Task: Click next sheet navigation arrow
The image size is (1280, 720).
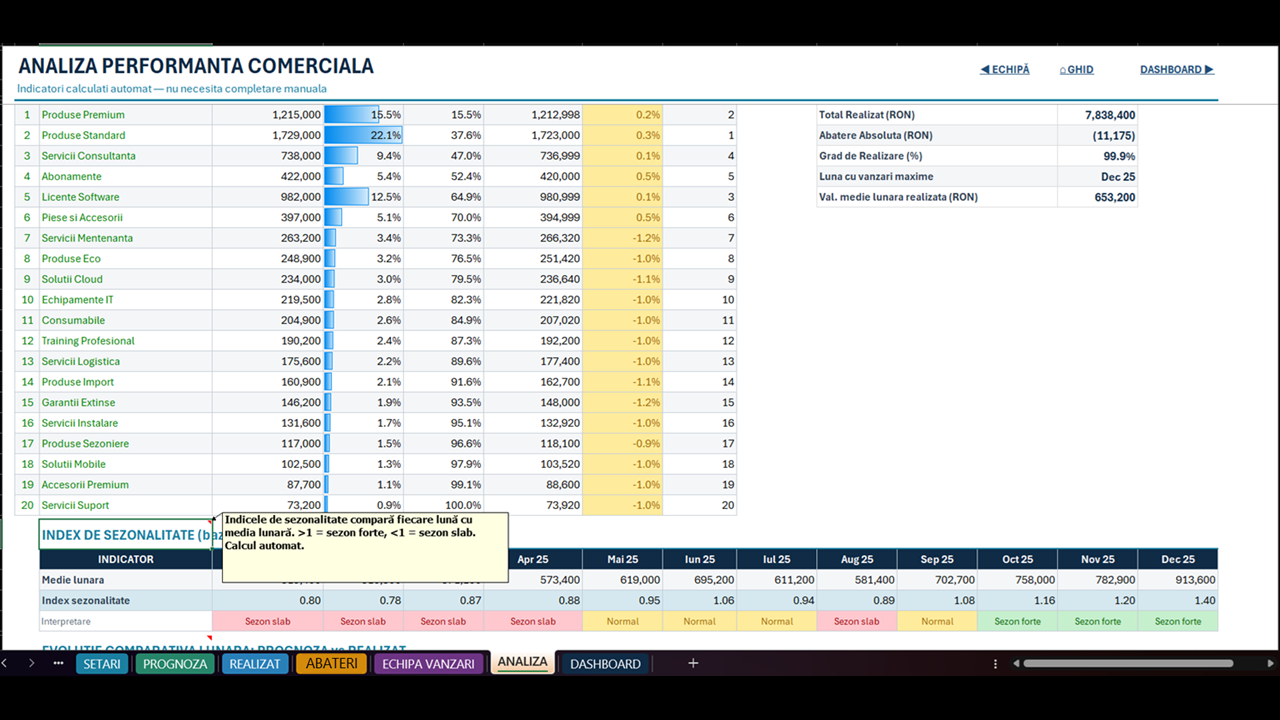Action: (31, 663)
